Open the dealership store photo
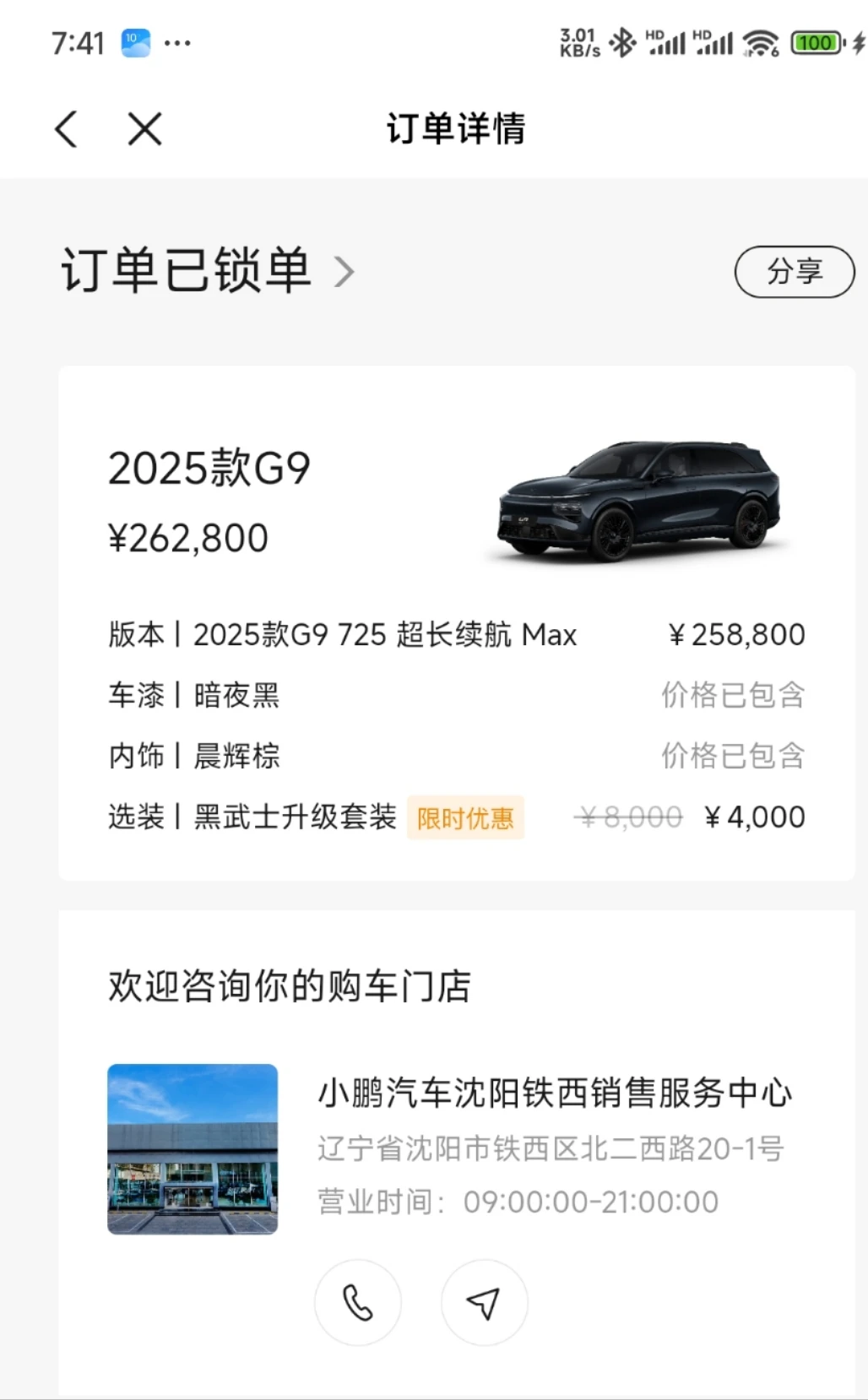 (x=193, y=1148)
